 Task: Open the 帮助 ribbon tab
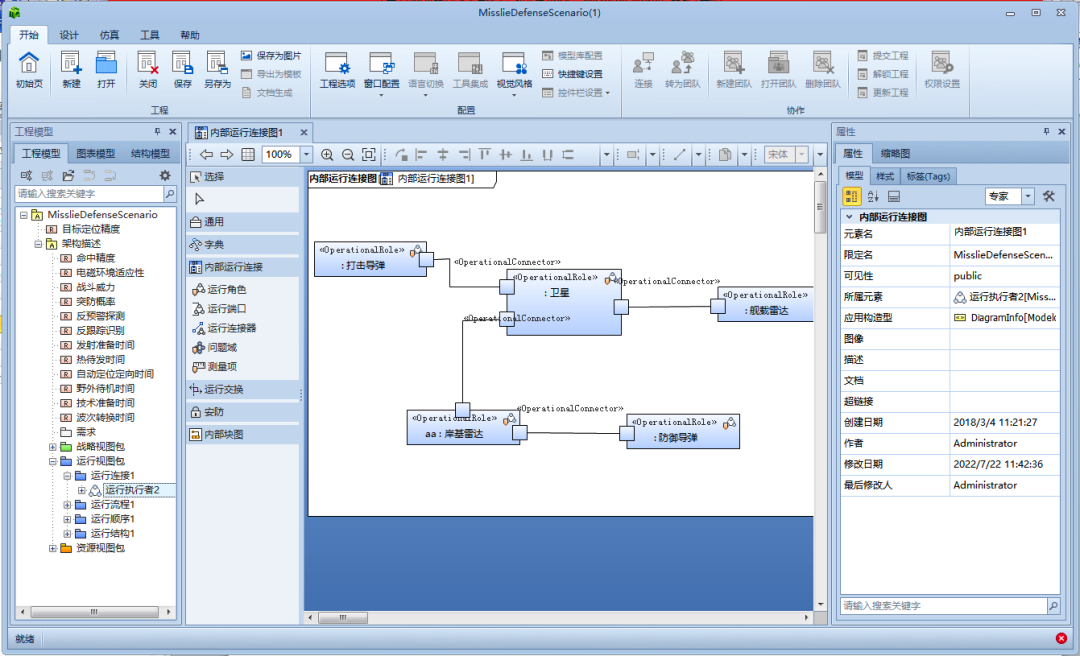pyautogui.click(x=190, y=35)
